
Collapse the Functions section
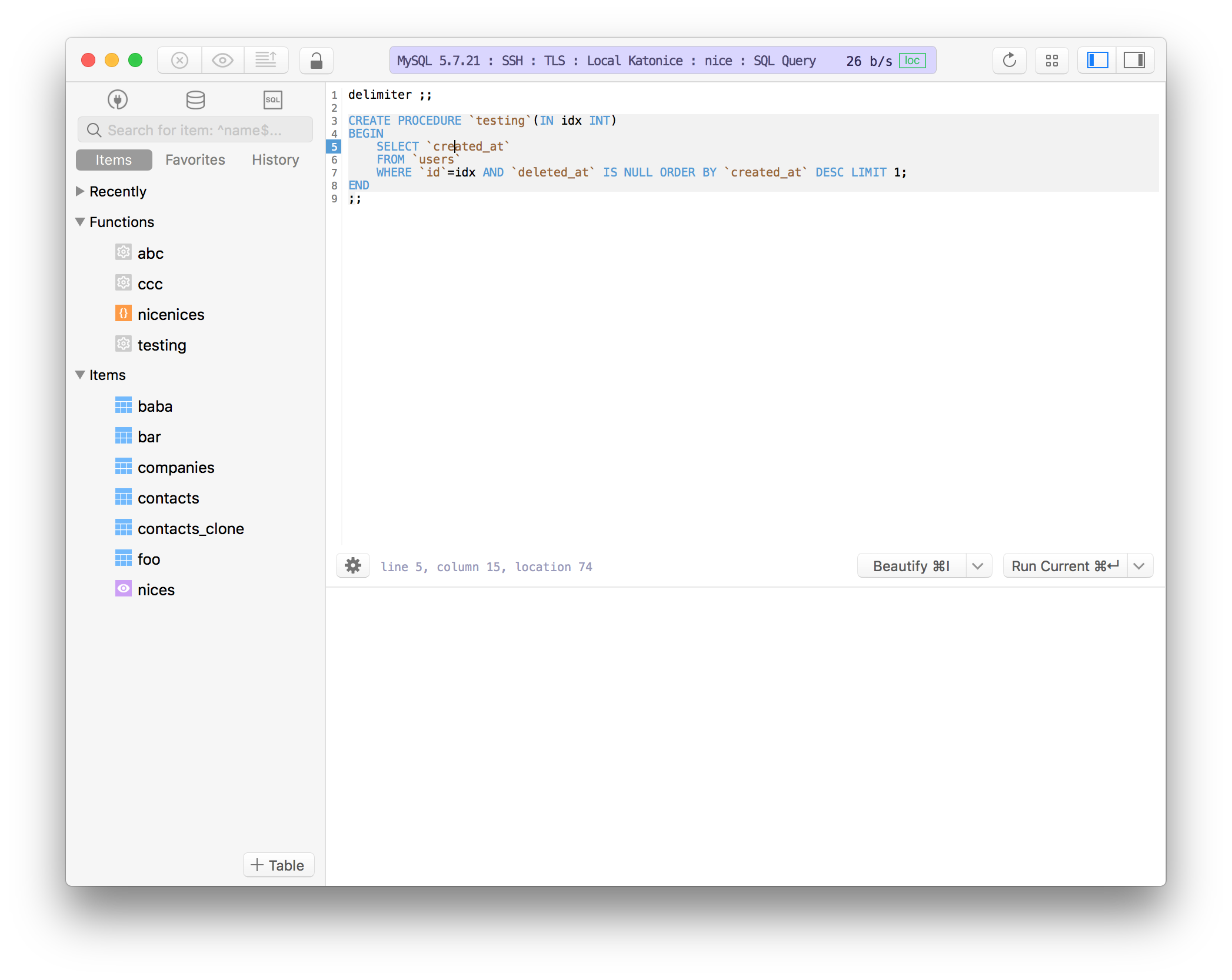click(x=80, y=222)
